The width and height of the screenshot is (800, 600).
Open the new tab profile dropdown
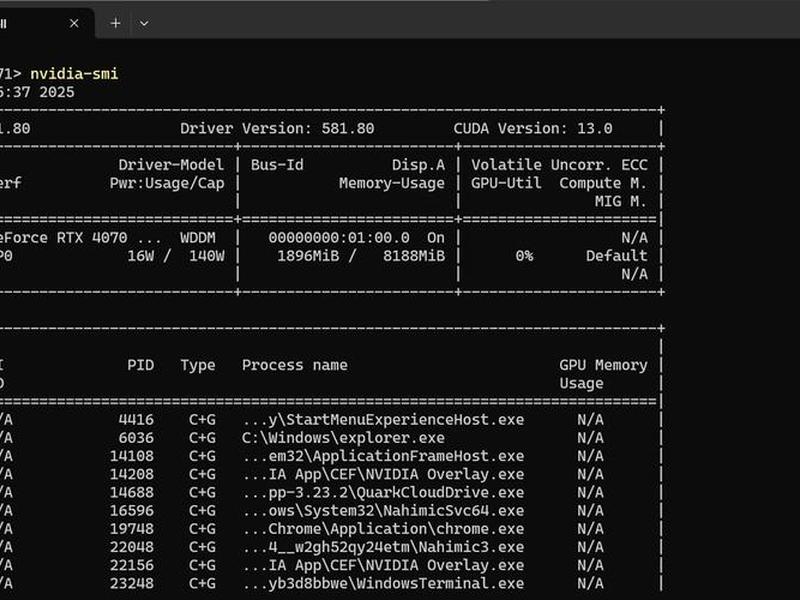point(144,23)
